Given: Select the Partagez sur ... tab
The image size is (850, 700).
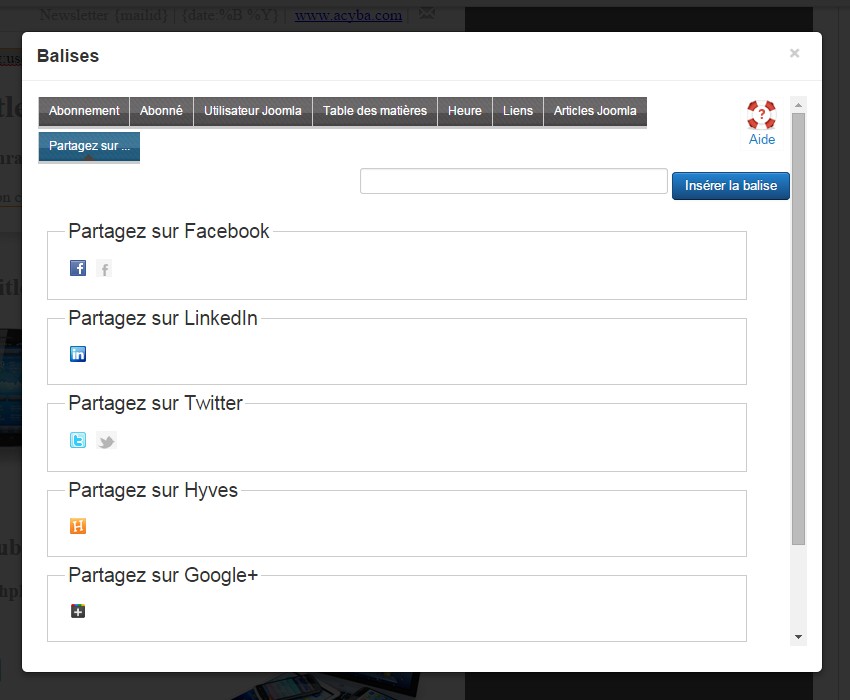Looking at the screenshot, I should [89, 146].
